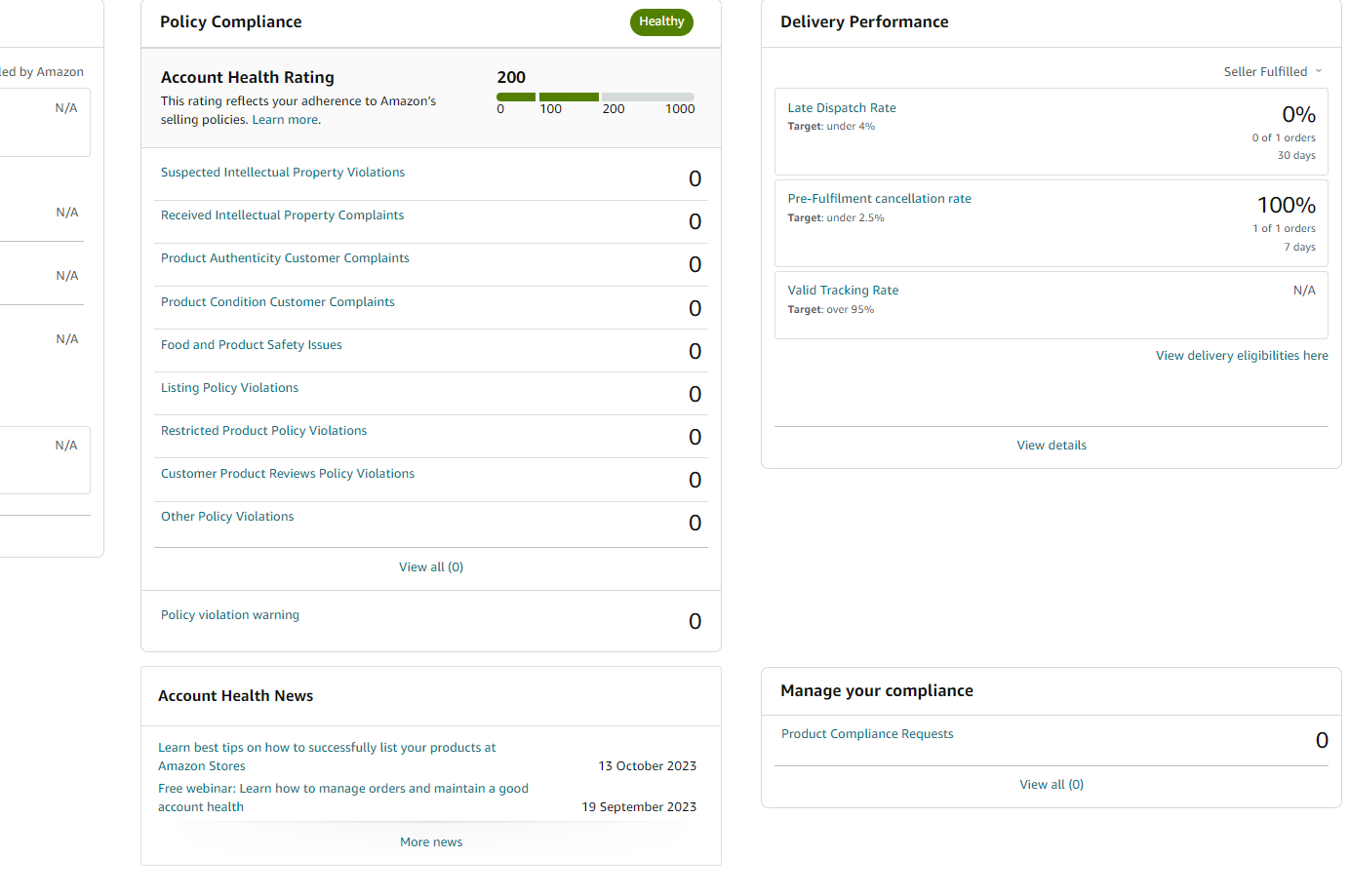Click More news link
The image size is (1350, 896).
click(x=431, y=842)
